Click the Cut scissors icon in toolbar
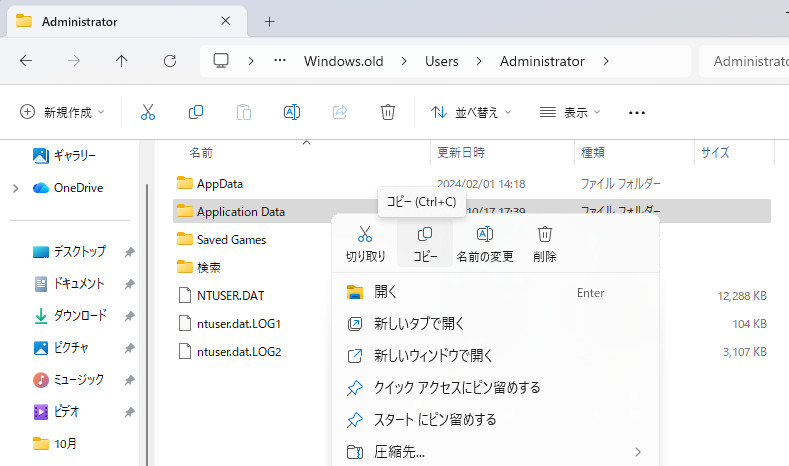 click(147, 112)
